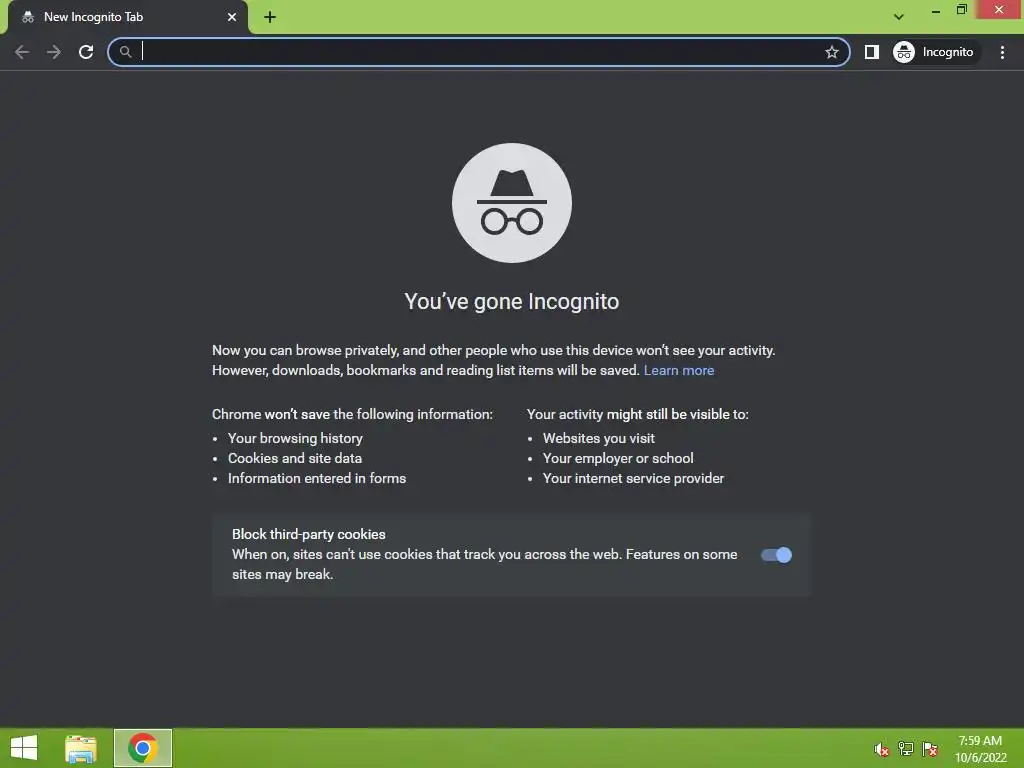Click 'You've gone Incognito' heading
This screenshot has width=1024, height=768.
click(511, 302)
